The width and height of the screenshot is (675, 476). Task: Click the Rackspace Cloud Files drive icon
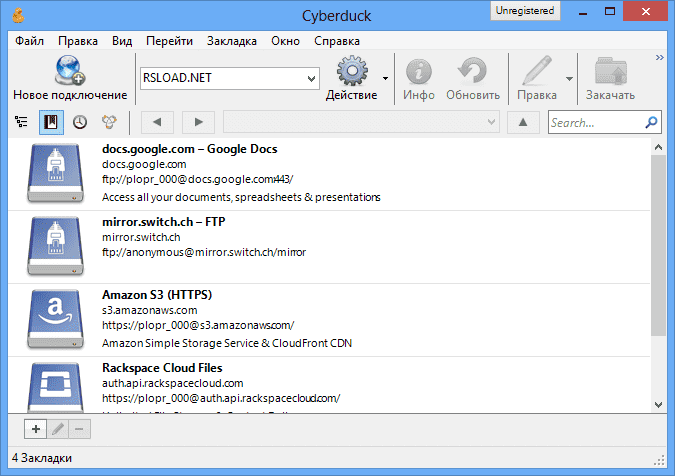(58, 385)
